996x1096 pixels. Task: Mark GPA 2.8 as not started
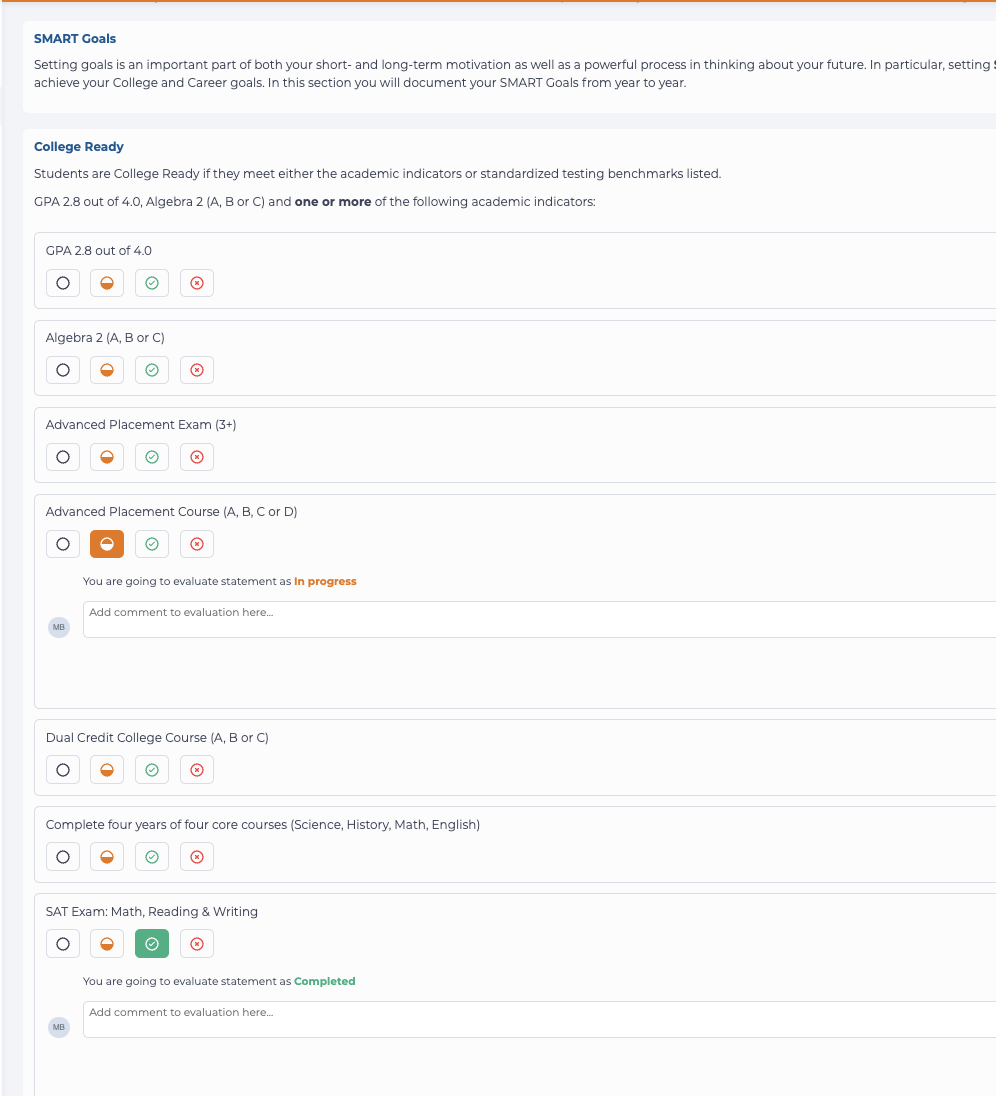point(63,283)
